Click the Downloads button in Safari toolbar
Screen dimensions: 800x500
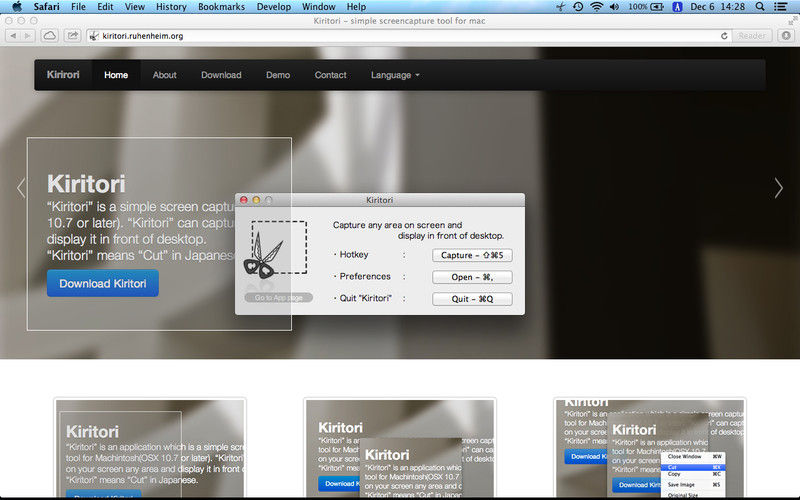[x=786, y=36]
